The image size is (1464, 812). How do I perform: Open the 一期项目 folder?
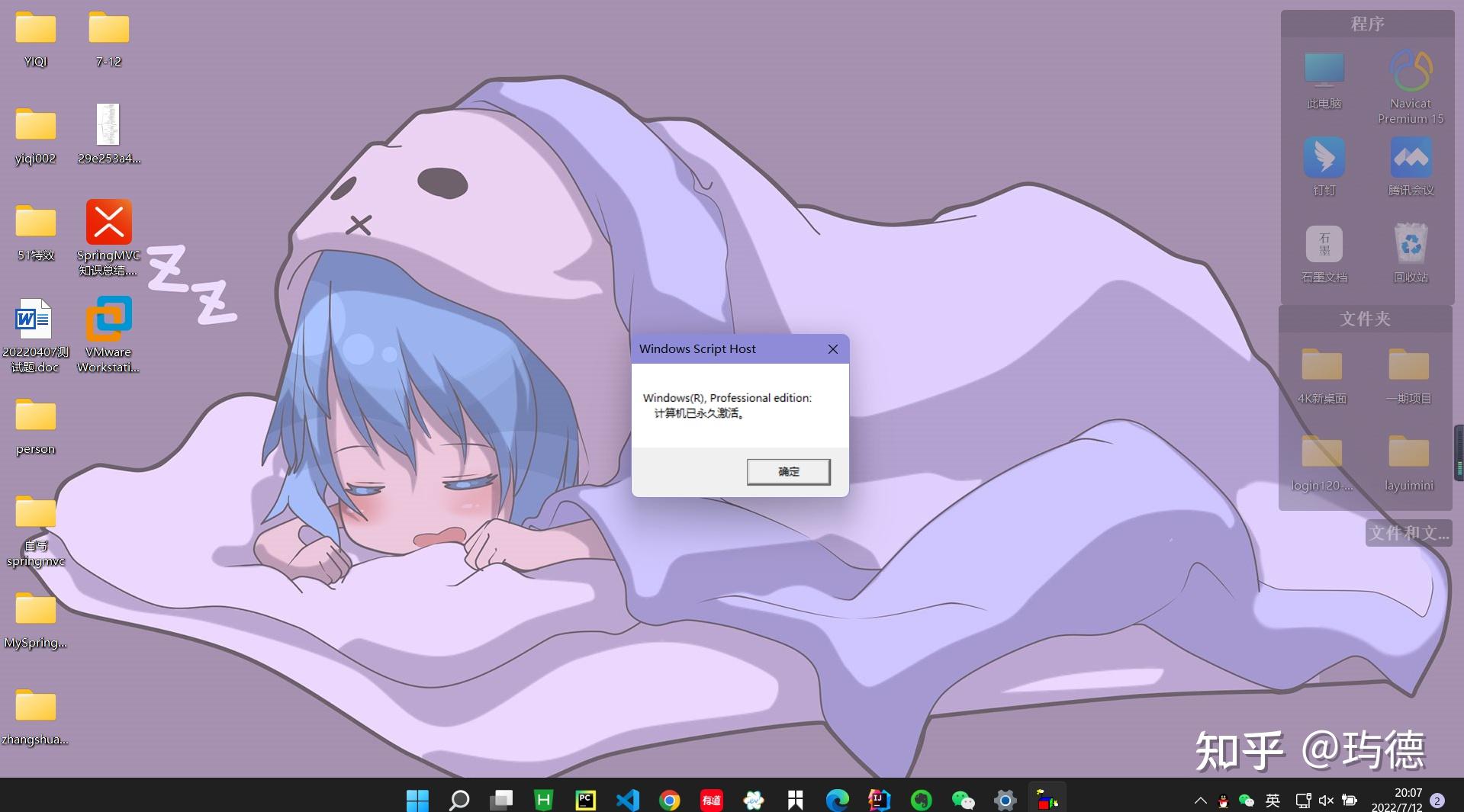pos(1408,376)
